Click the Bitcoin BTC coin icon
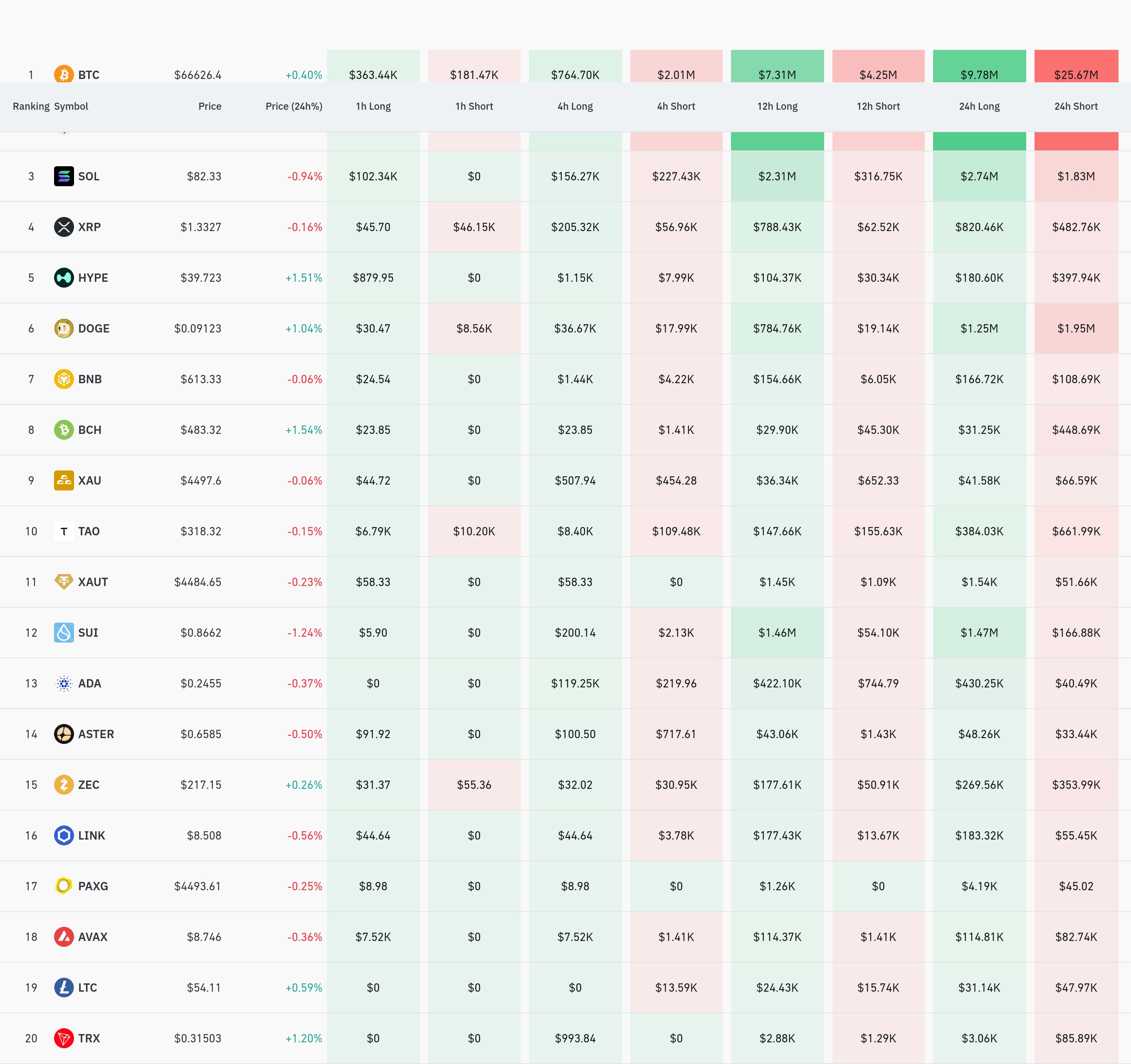1131x1064 pixels. [x=64, y=74]
